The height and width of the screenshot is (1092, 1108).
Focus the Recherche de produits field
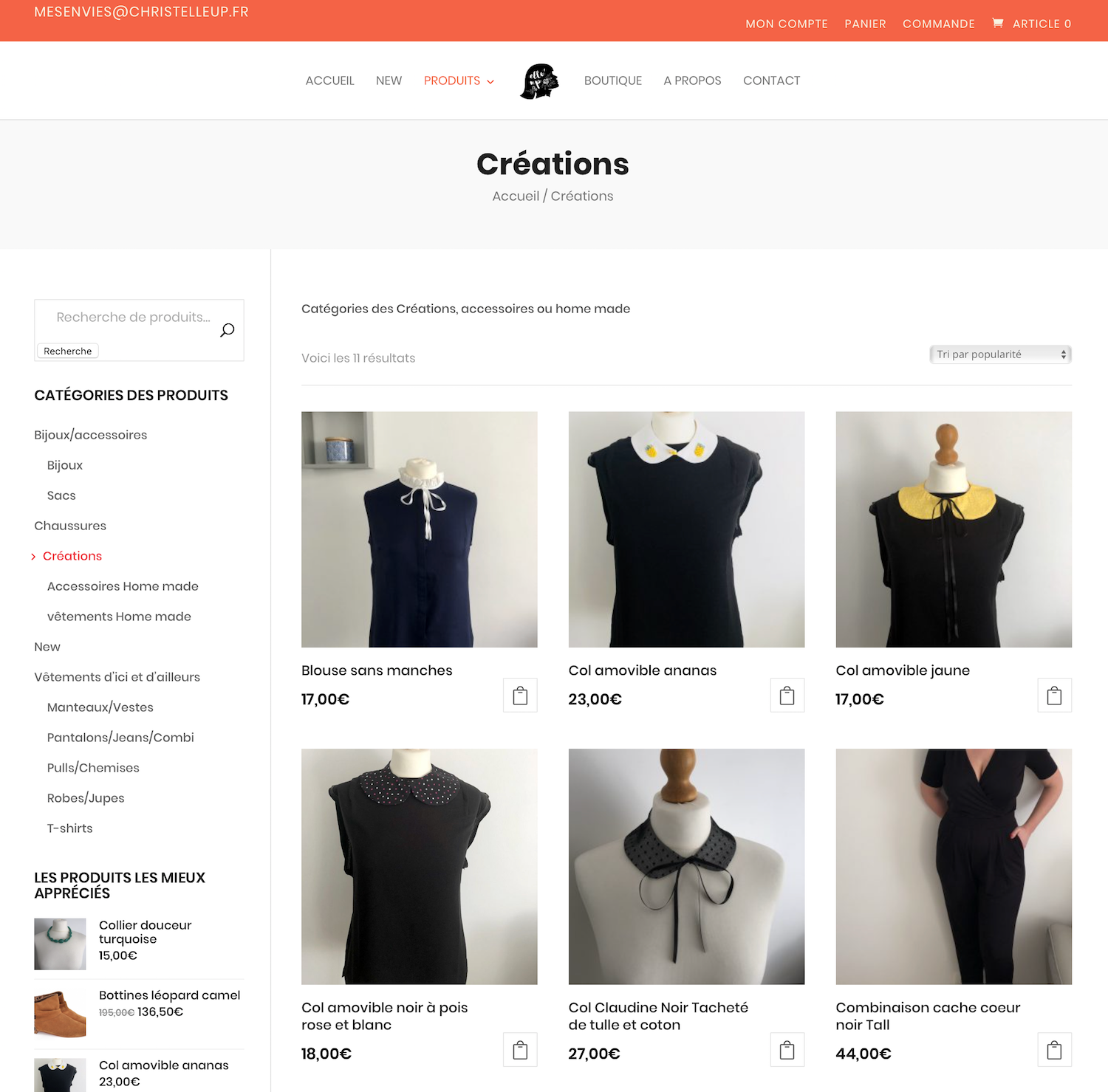(x=134, y=317)
